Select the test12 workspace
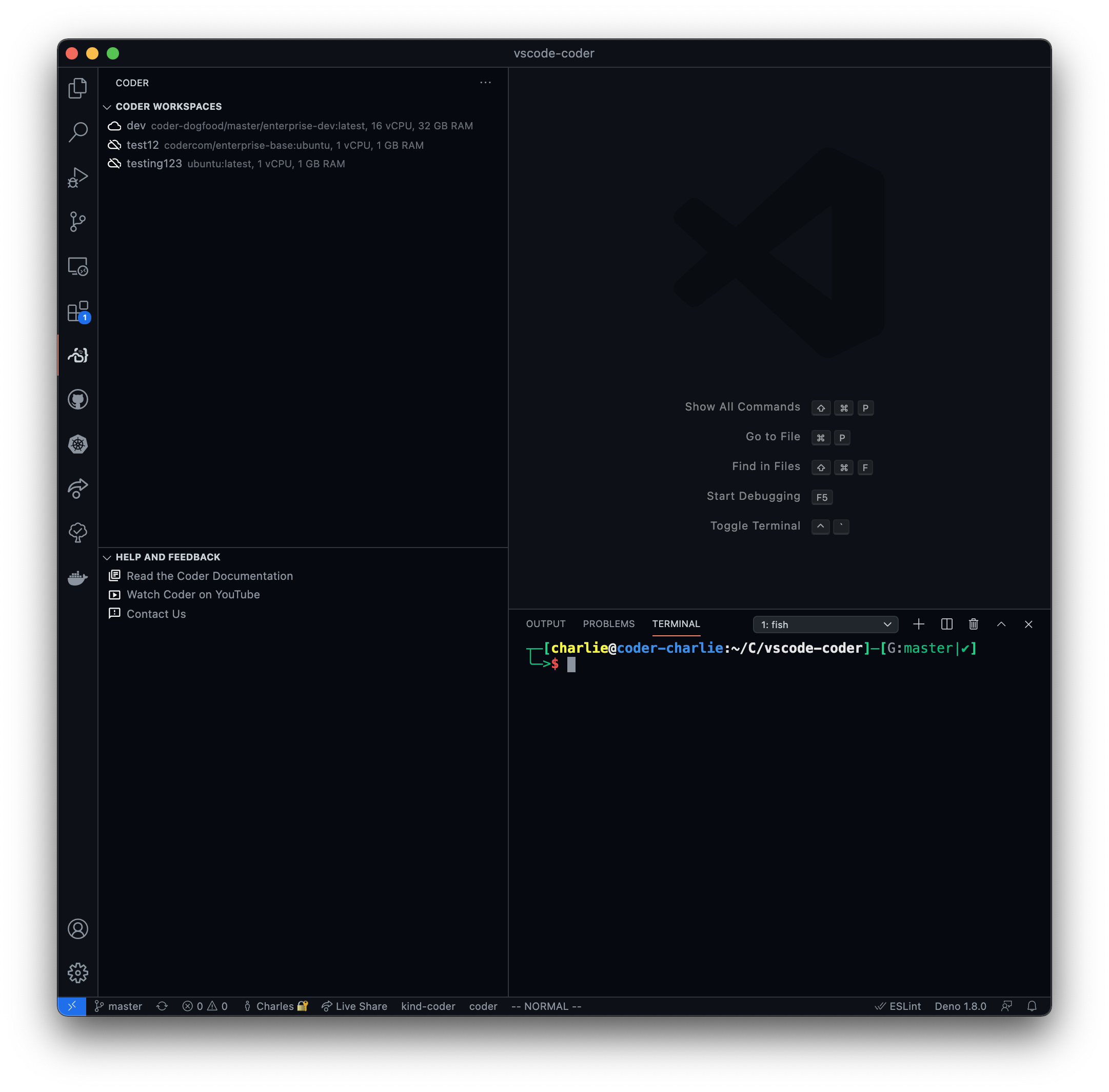The image size is (1109, 1092). tap(303, 145)
